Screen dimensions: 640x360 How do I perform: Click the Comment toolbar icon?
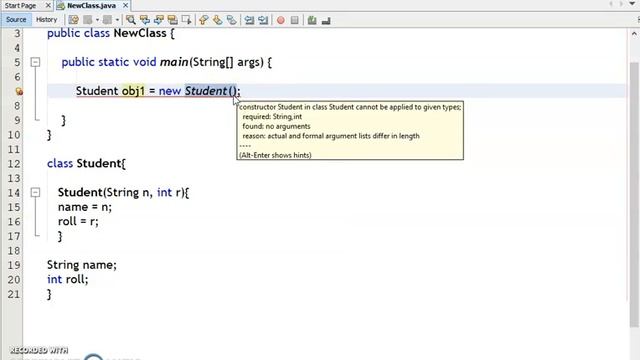pyautogui.click(x=312, y=20)
